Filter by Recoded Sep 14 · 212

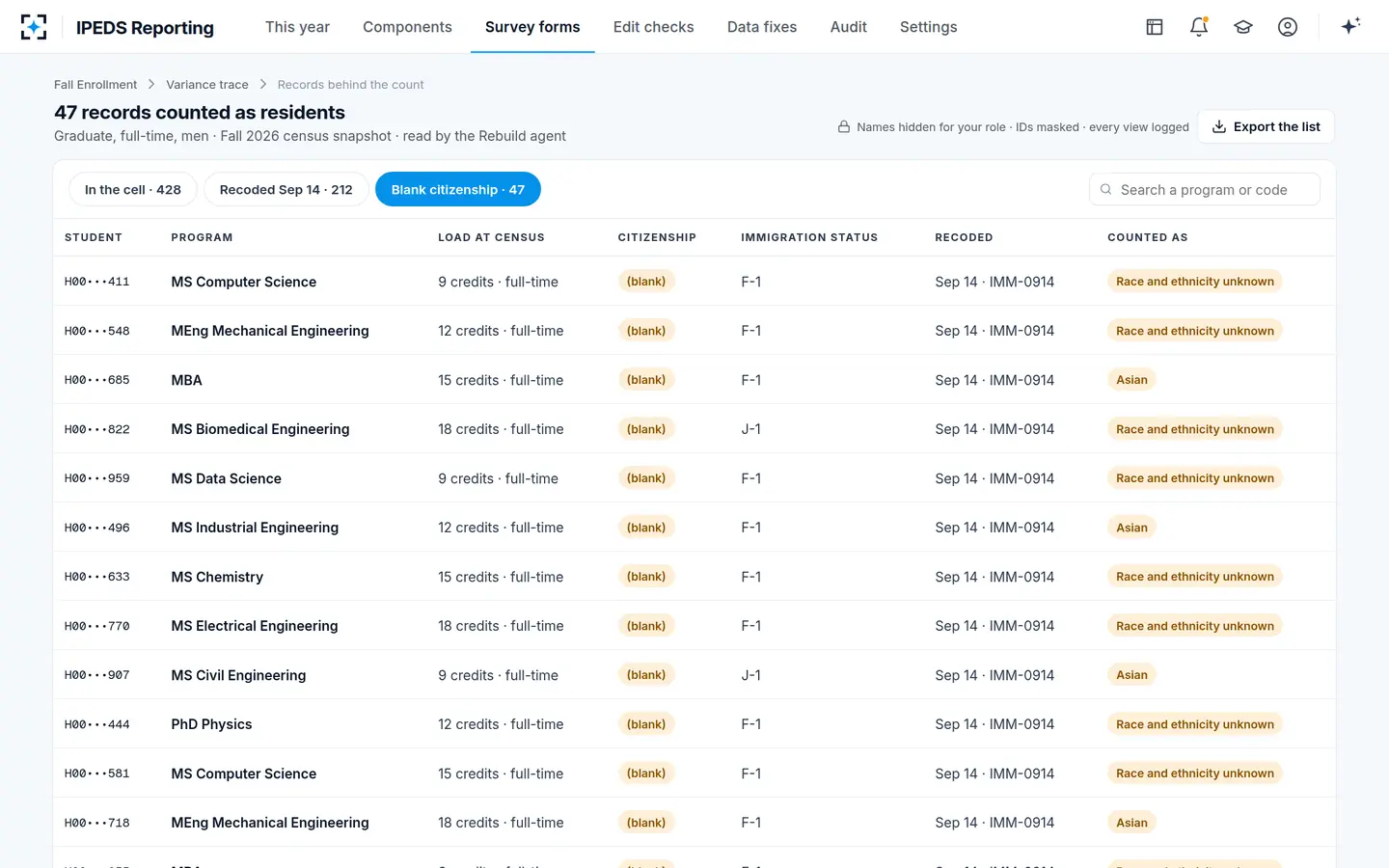click(x=286, y=189)
